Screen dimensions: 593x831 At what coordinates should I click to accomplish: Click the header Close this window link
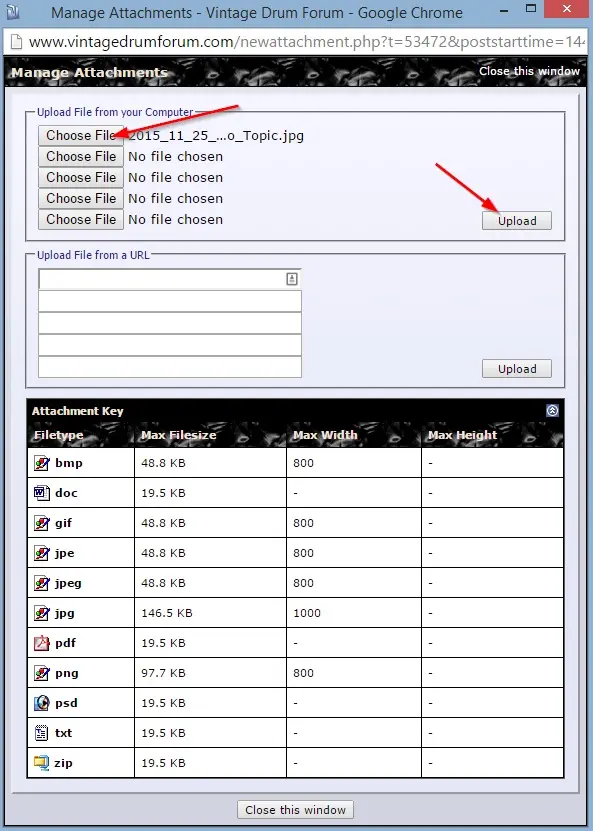[x=529, y=71]
